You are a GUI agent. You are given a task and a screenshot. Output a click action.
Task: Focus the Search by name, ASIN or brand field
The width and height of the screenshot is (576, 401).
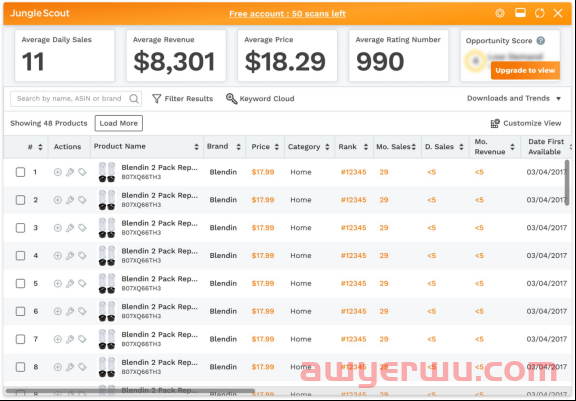[76, 98]
